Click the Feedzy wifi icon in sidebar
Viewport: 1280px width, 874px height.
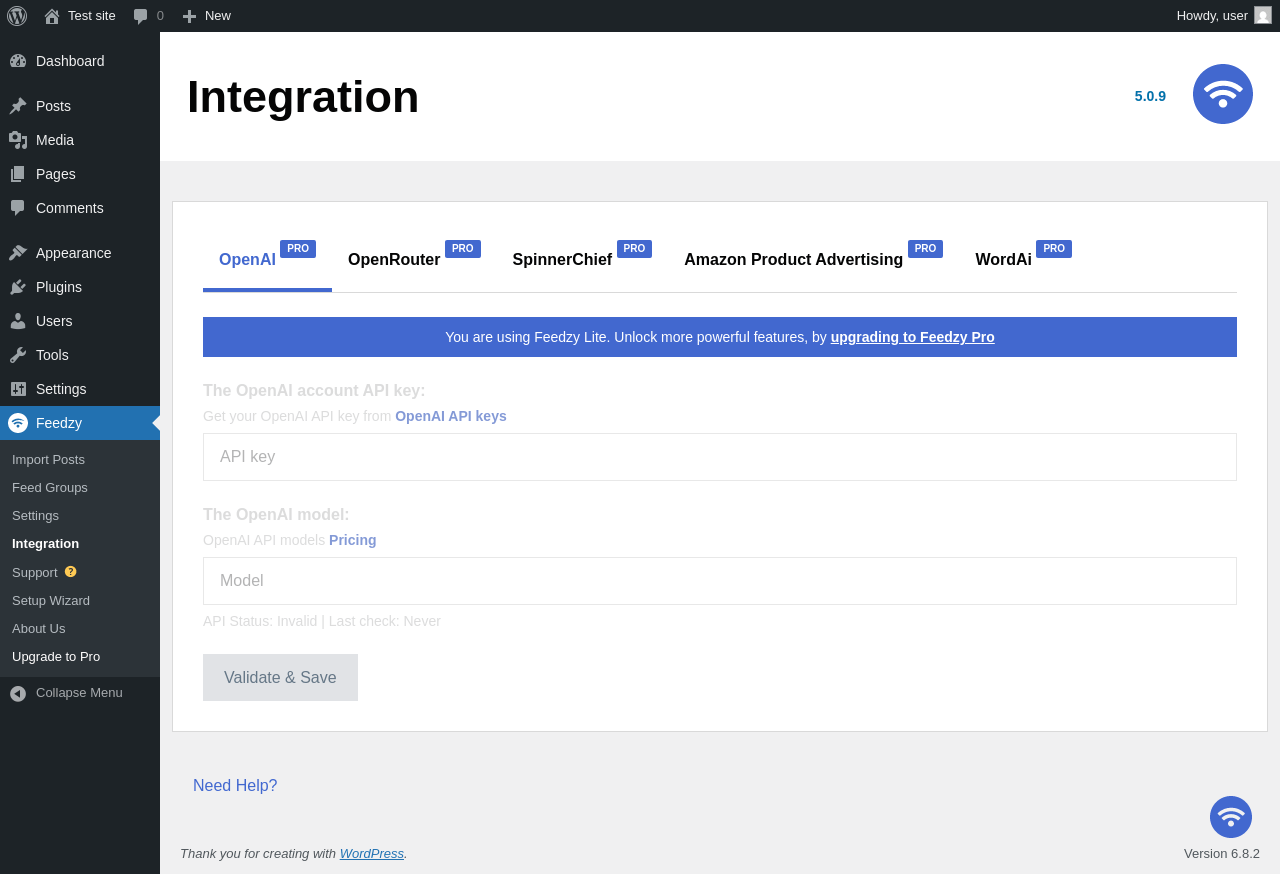pos(18,423)
